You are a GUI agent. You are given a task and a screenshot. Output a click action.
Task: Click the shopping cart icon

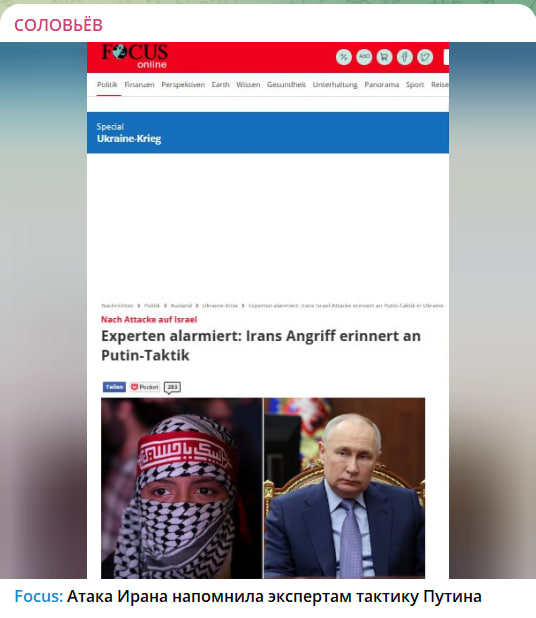coord(384,57)
